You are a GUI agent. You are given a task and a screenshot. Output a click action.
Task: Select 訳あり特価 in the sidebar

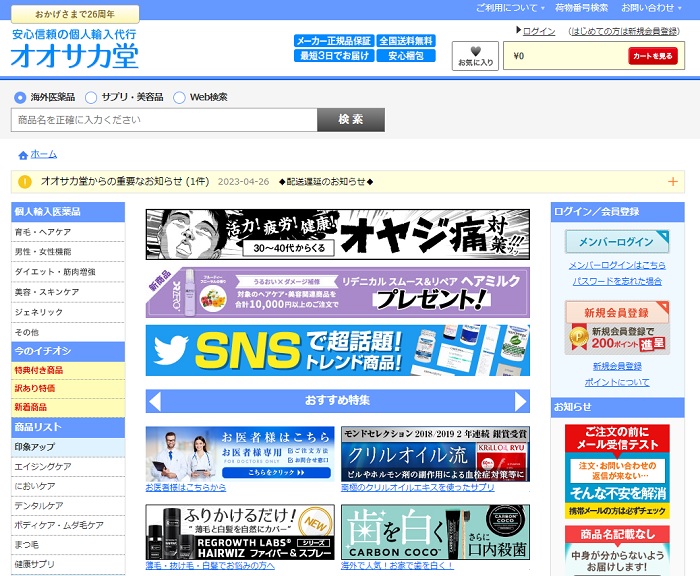point(68,388)
